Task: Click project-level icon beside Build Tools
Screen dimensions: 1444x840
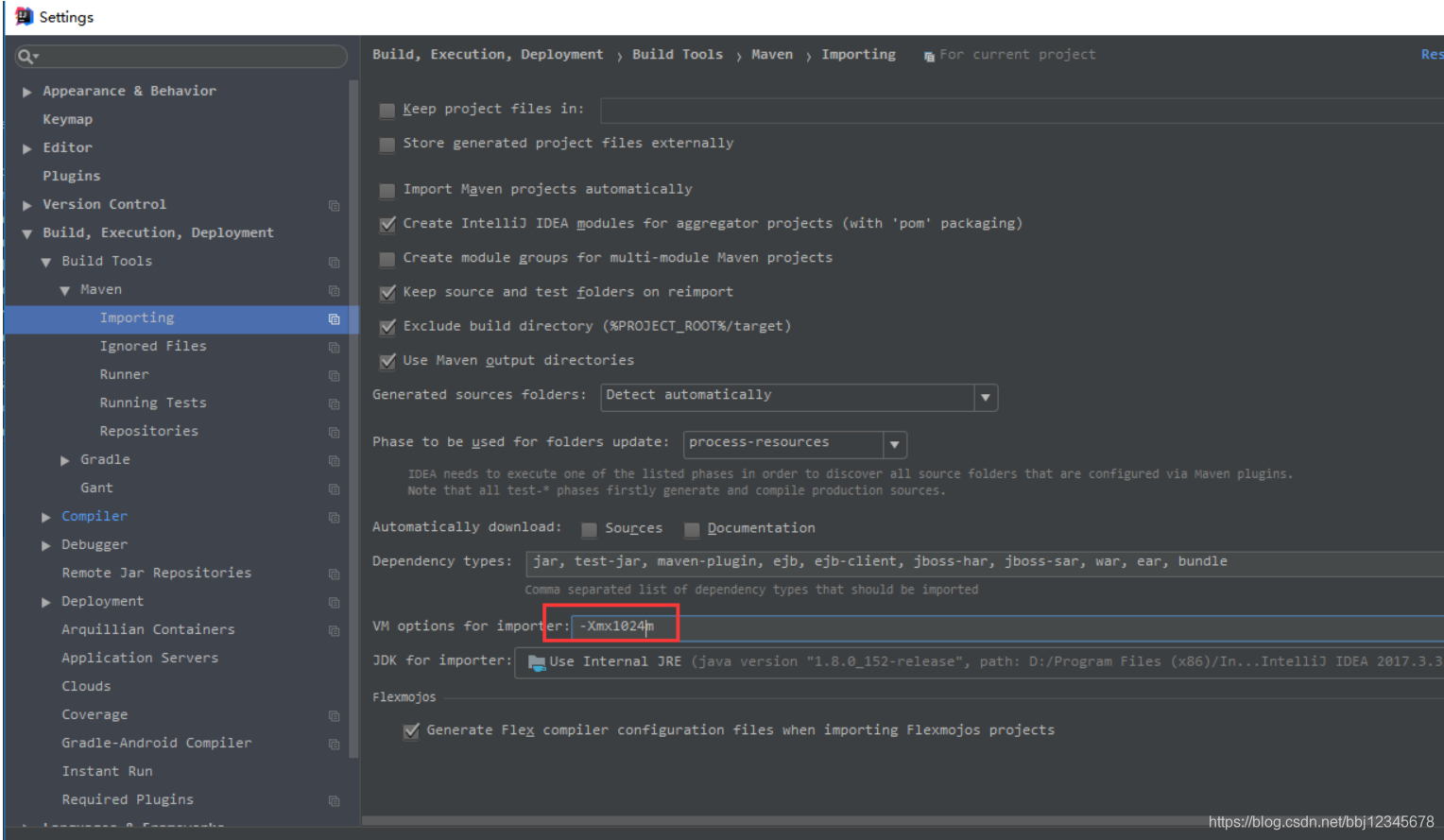Action: click(334, 262)
